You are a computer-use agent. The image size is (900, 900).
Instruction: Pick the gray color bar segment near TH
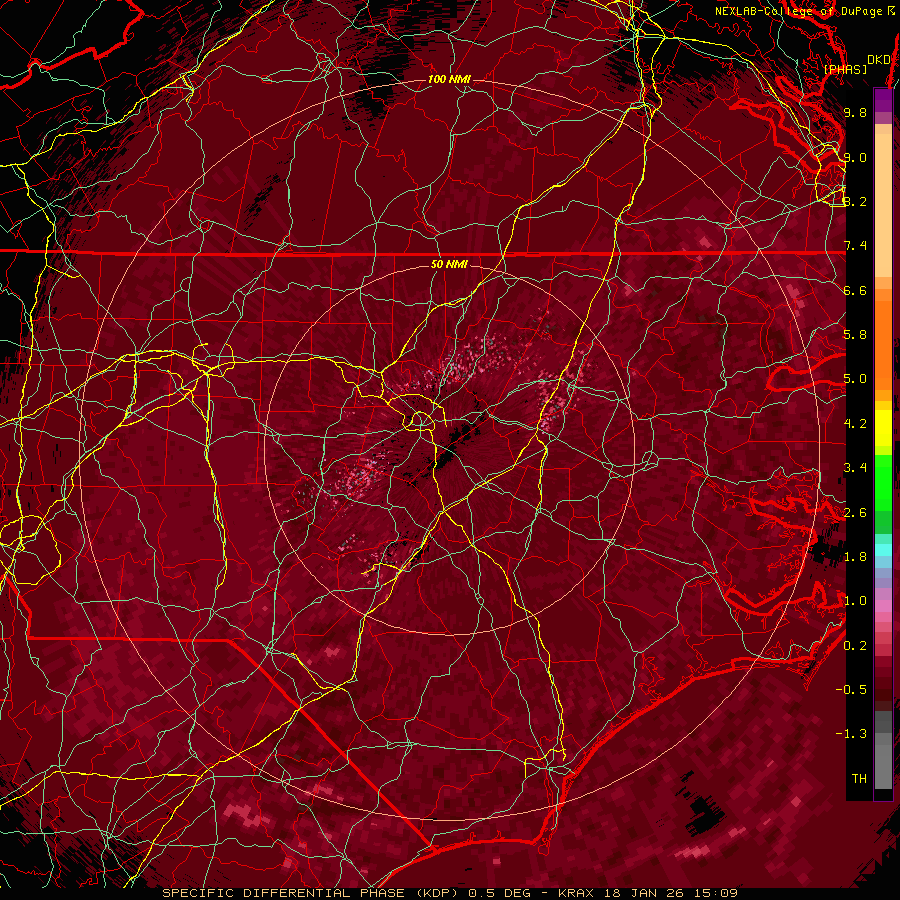point(883,766)
